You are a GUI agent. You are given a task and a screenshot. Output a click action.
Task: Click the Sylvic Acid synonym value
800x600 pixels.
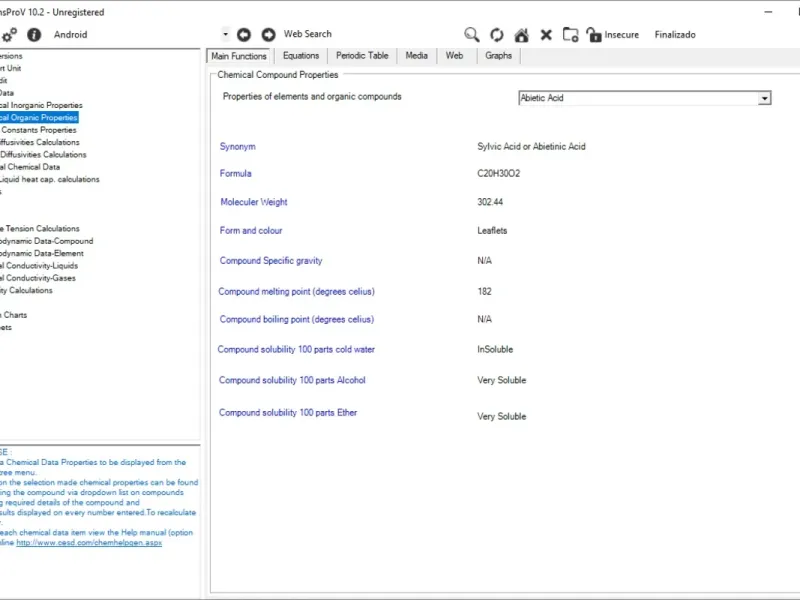(531, 146)
